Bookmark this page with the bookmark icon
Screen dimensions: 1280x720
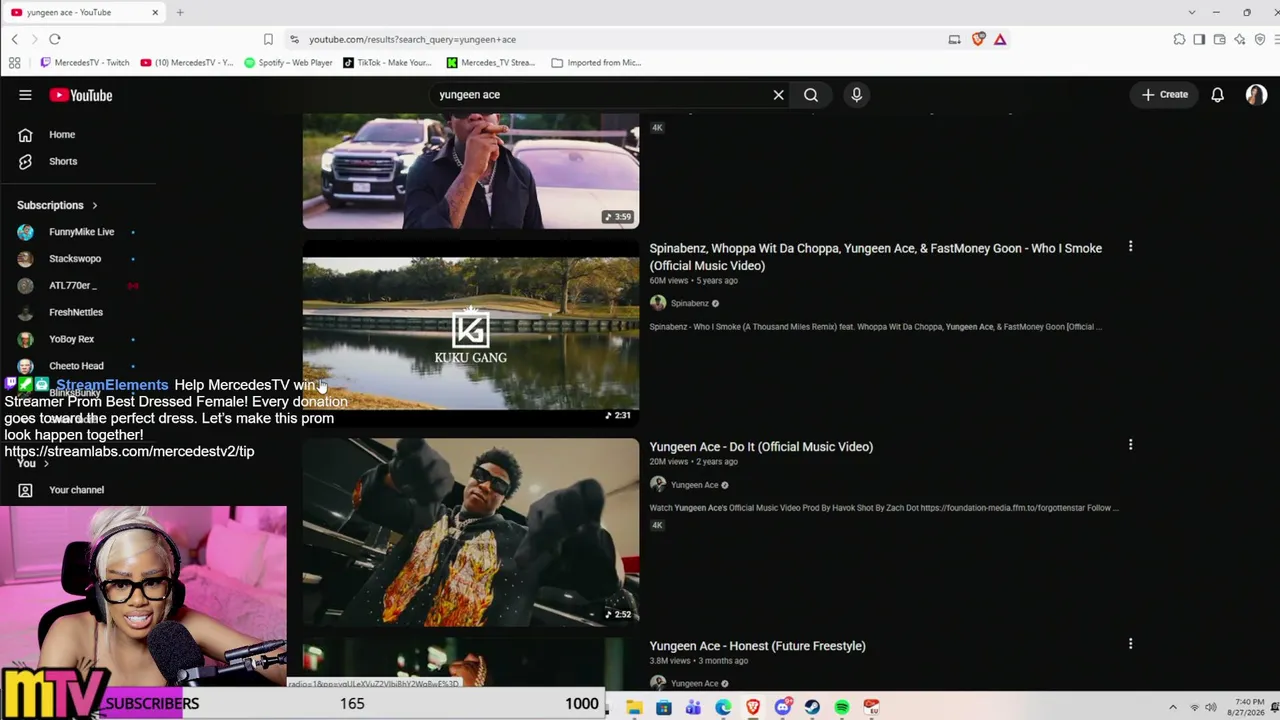268,39
